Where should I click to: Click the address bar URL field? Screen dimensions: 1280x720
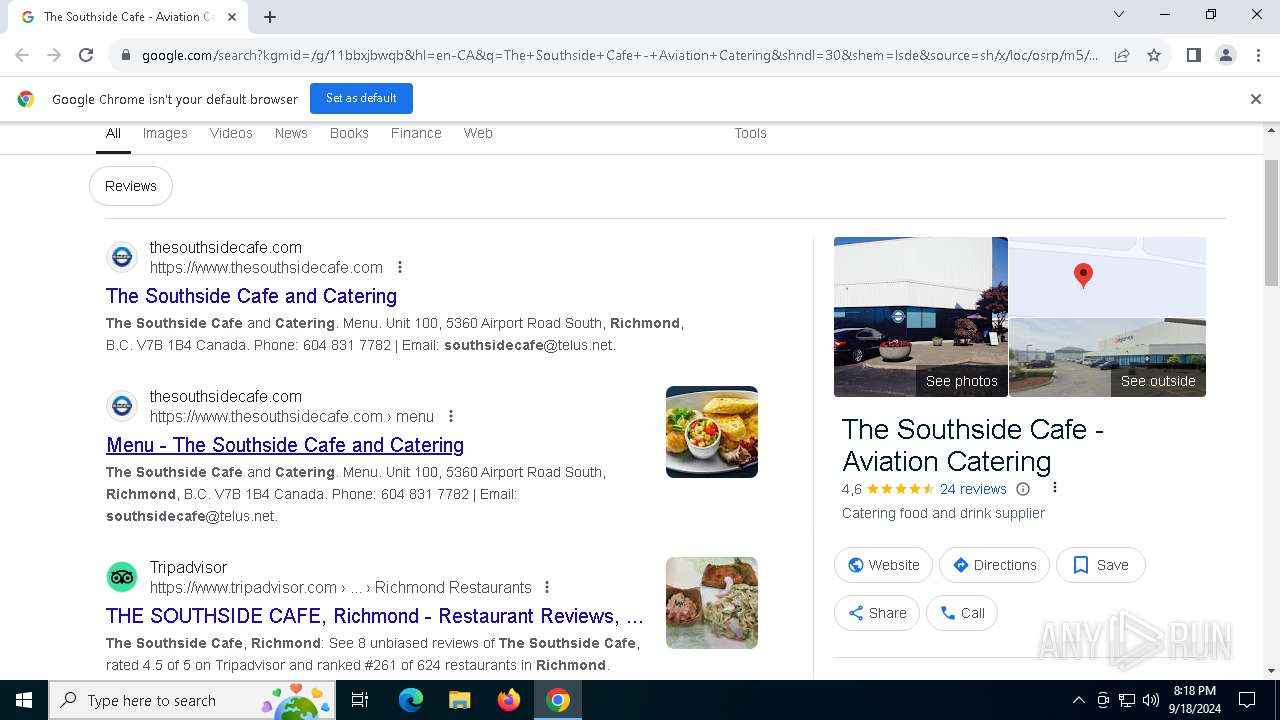[x=620, y=56]
